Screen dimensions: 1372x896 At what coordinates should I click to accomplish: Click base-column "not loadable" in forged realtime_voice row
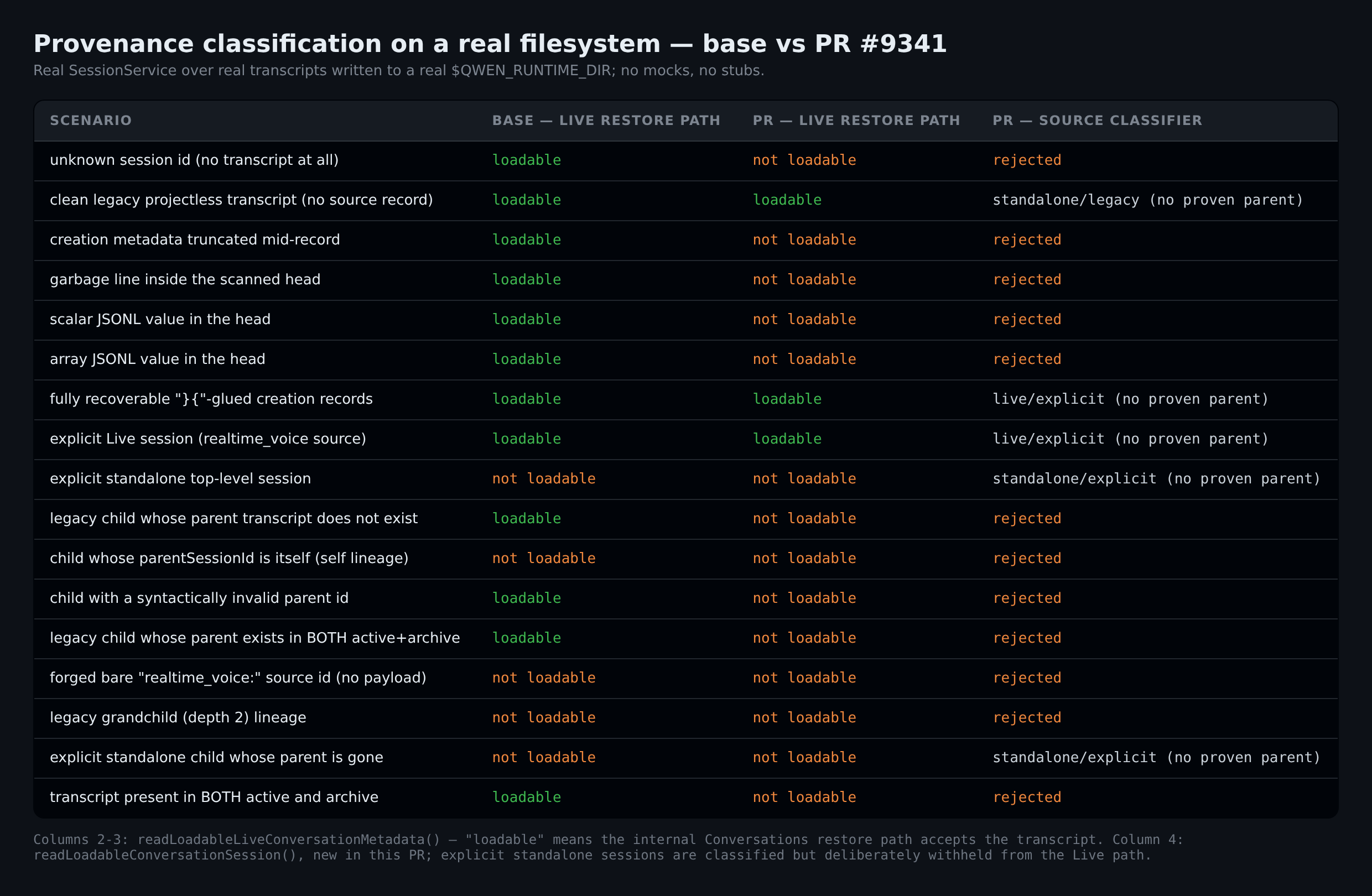[544, 677]
